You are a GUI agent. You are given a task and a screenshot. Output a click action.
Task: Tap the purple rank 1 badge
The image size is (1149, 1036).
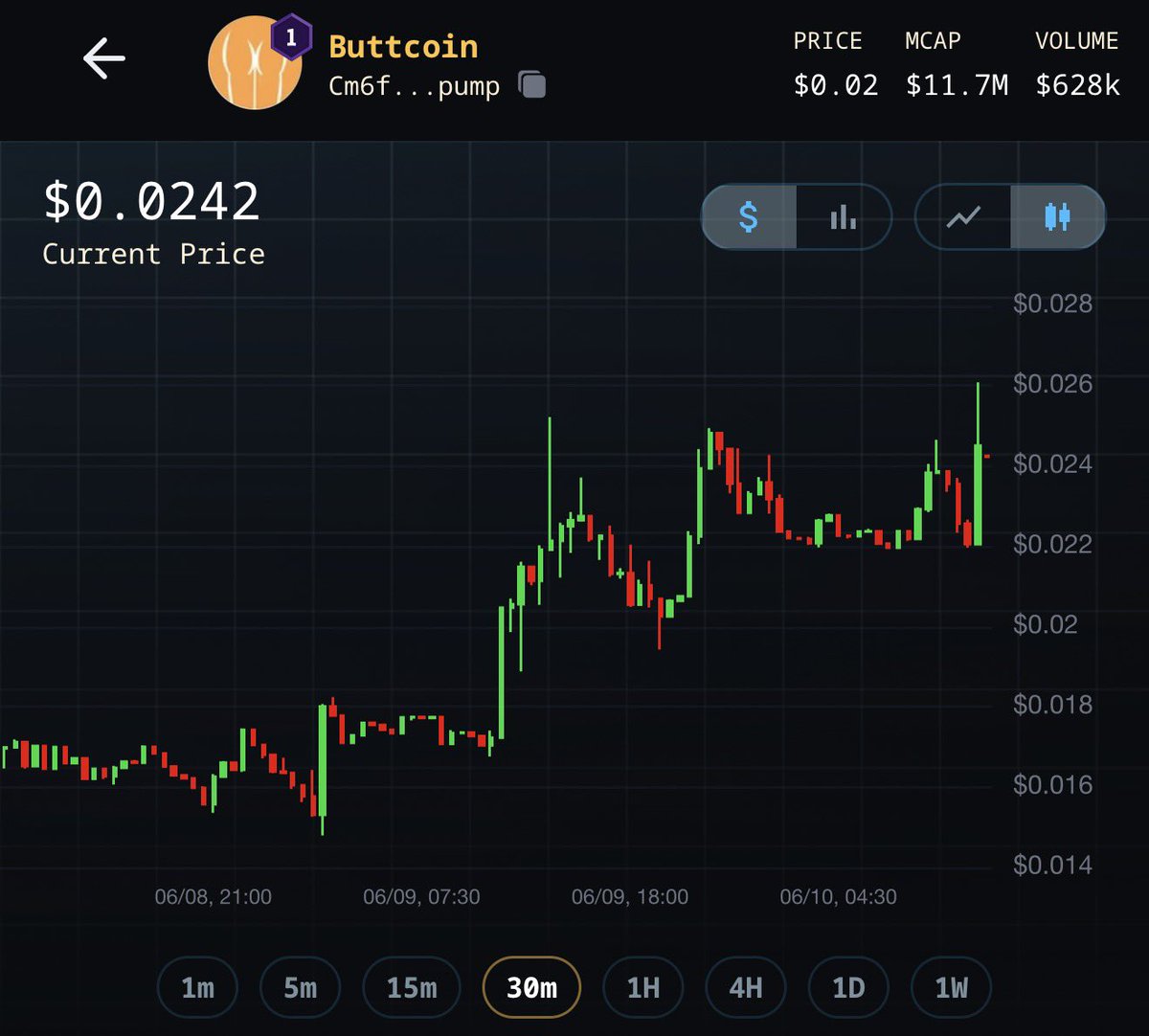[291, 38]
